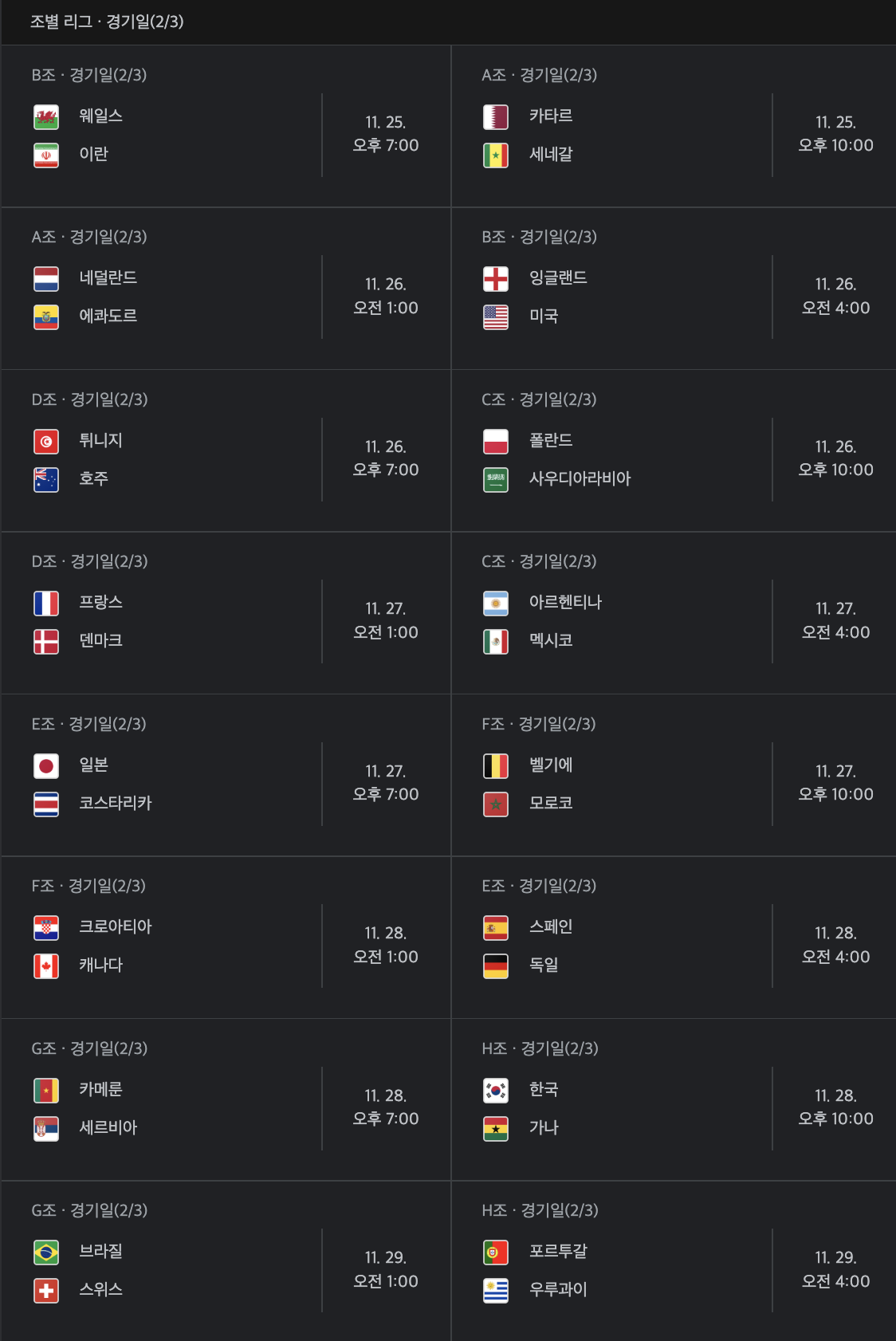Click the Portugal flag icon
The height and width of the screenshot is (1341, 896).
click(496, 1253)
